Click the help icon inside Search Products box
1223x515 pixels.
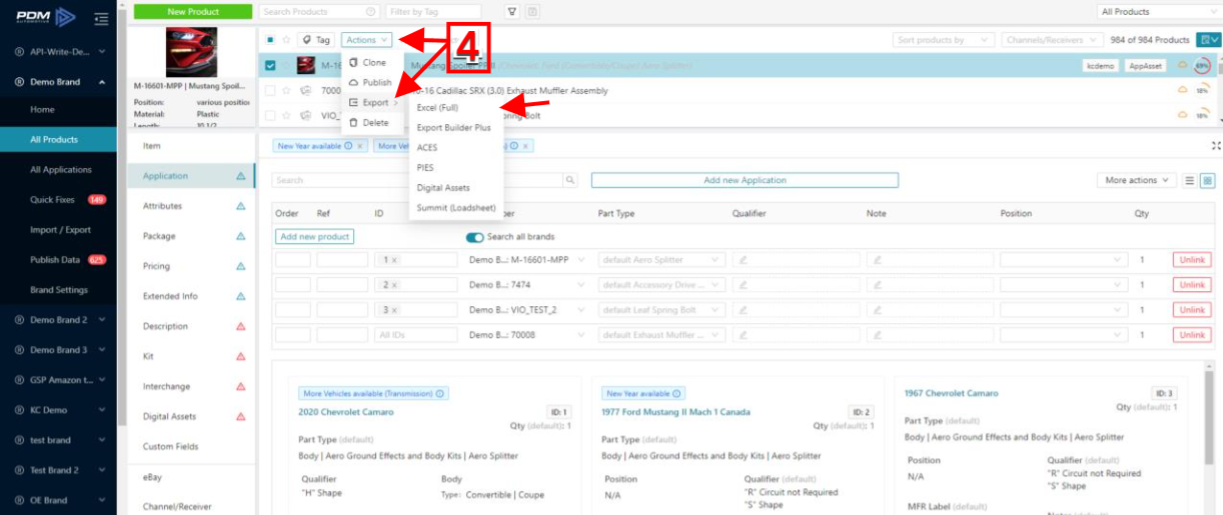point(371,12)
